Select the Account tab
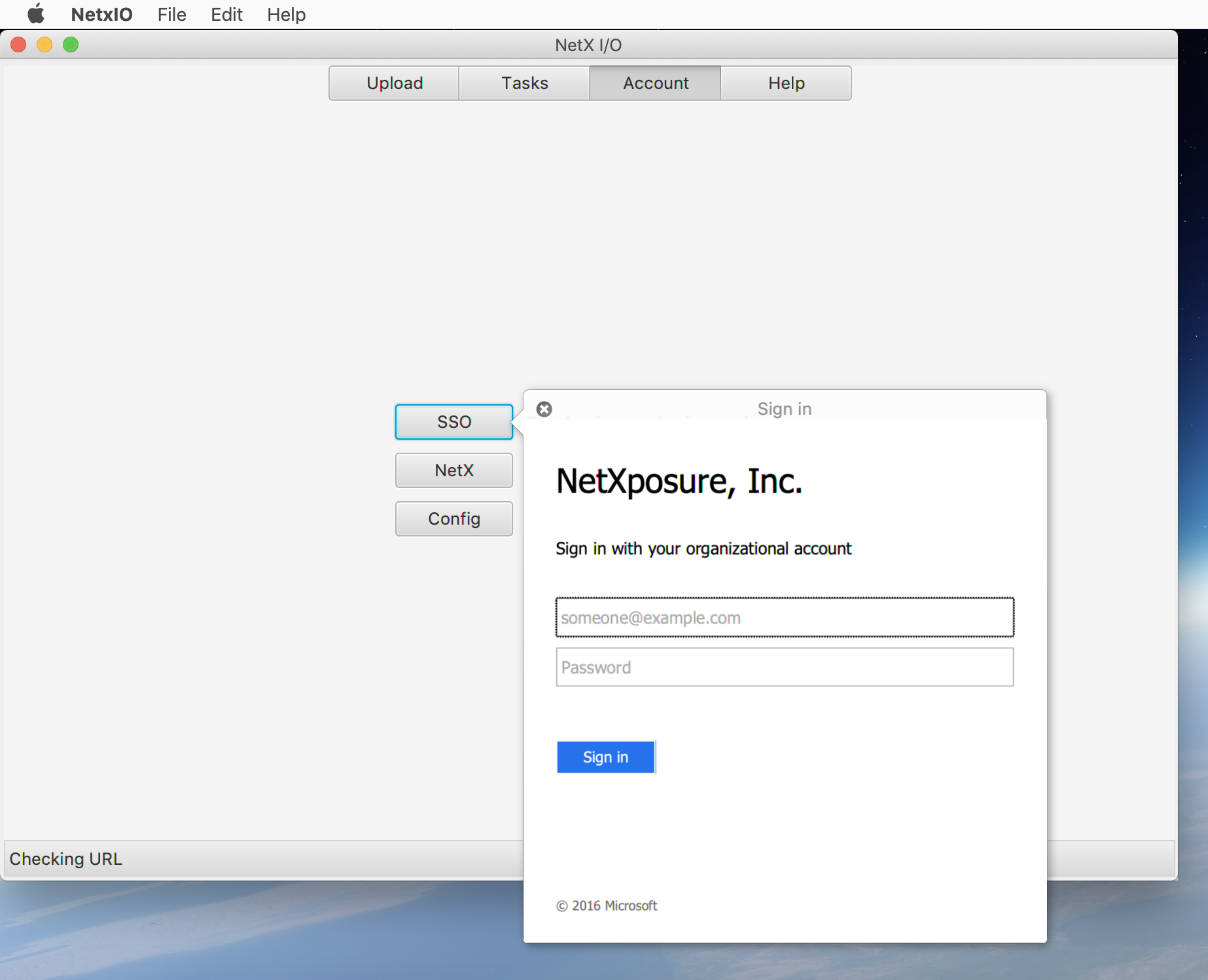 [x=655, y=83]
